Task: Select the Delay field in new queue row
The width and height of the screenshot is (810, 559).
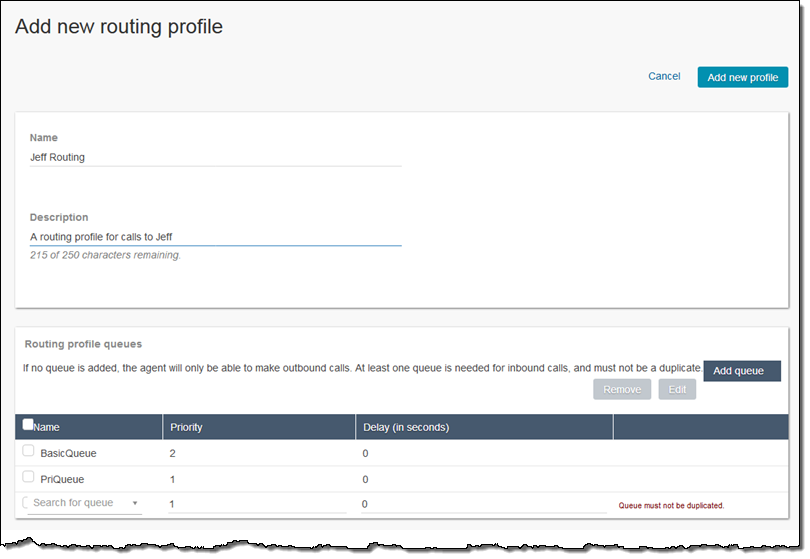Action: point(482,505)
